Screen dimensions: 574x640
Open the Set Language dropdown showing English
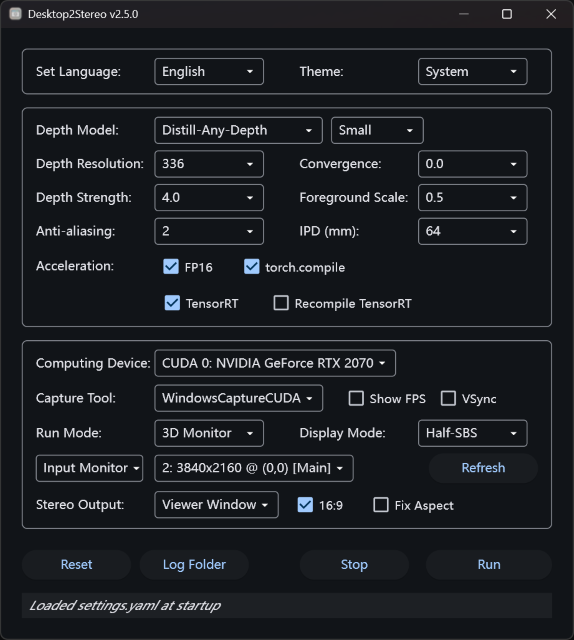[209, 72]
